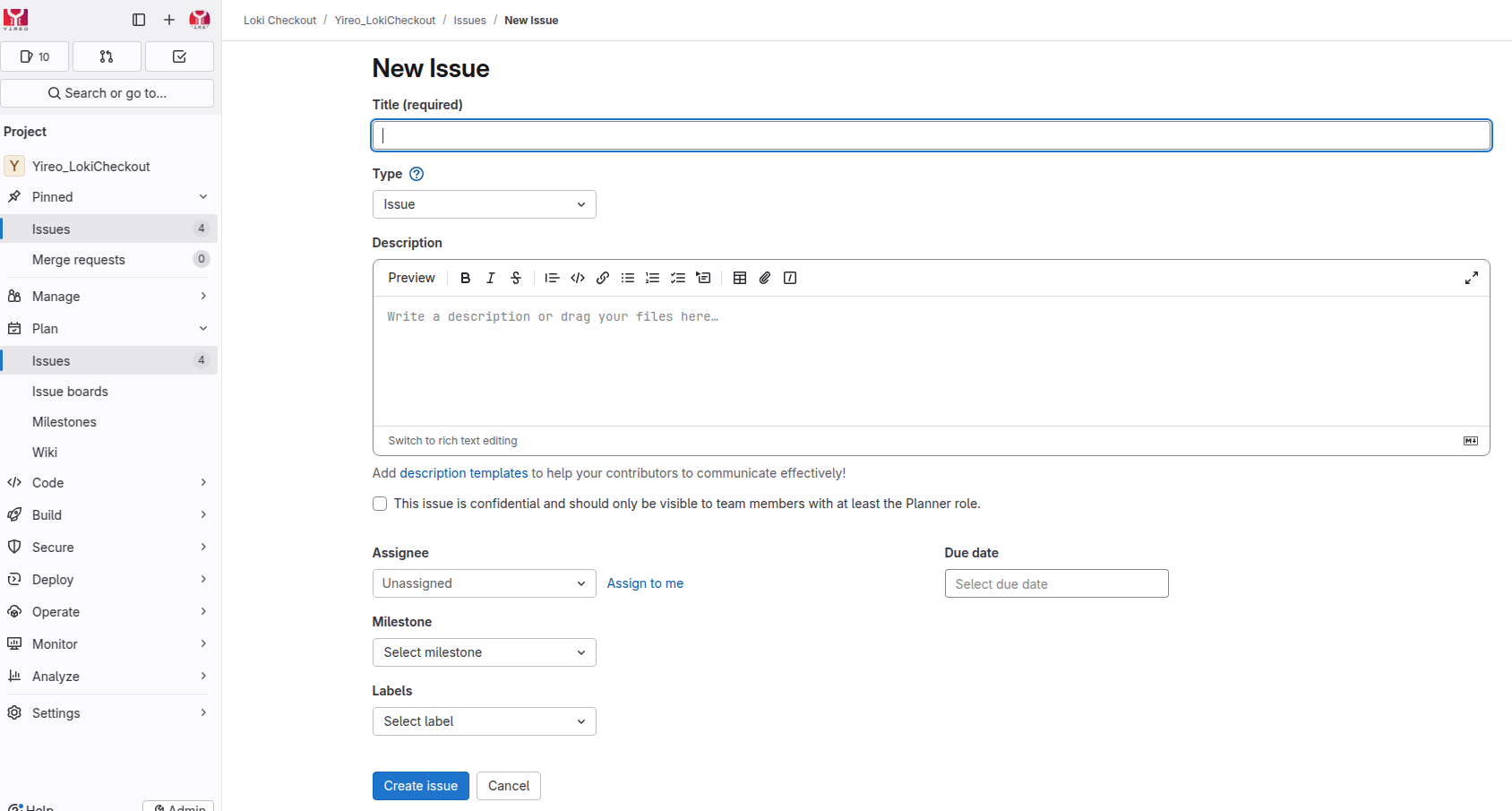1512x811 pixels.
Task: Toggle bold formatting in description toolbar
Action: pyautogui.click(x=465, y=278)
